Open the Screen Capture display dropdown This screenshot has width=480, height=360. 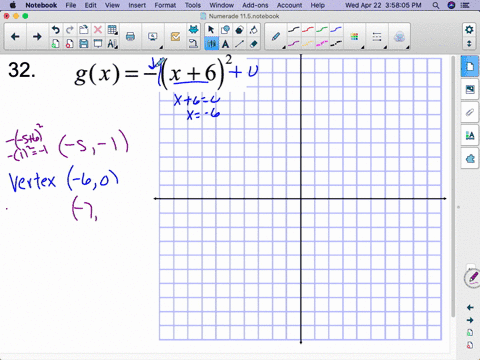pyautogui.click(x=153, y=37)
